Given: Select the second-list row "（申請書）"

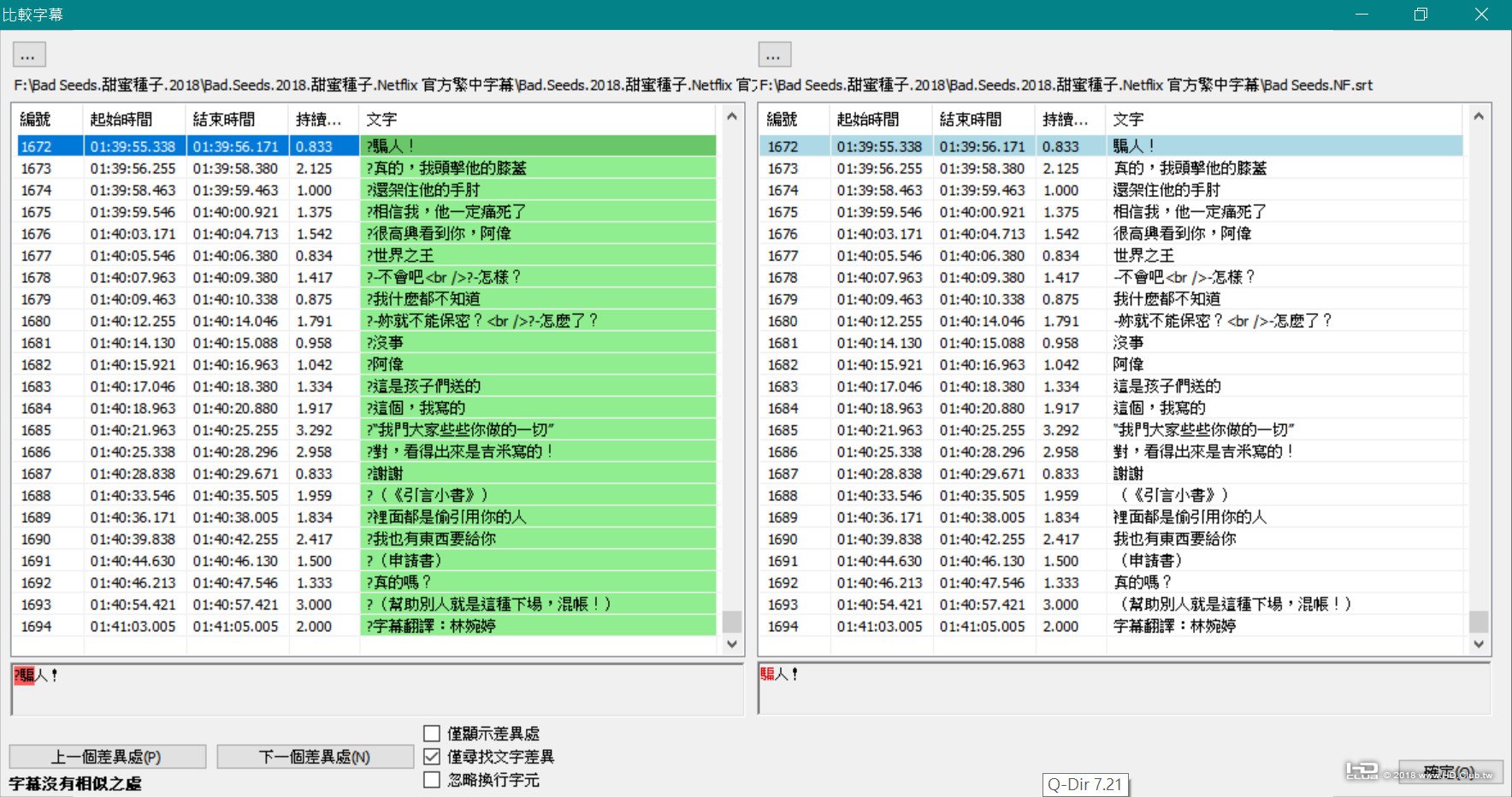Looking at the screenshot, I should [x=1112, y=561].
